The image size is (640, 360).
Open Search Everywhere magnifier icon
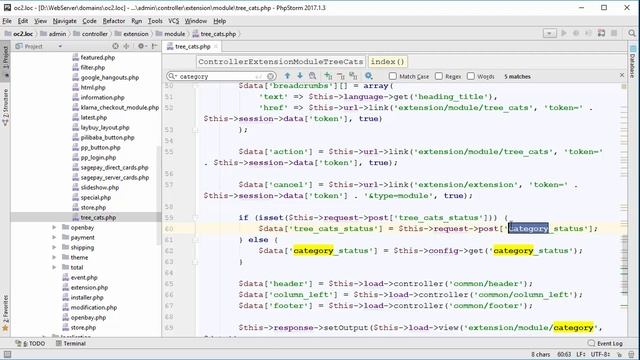click(x=632, y=33)
